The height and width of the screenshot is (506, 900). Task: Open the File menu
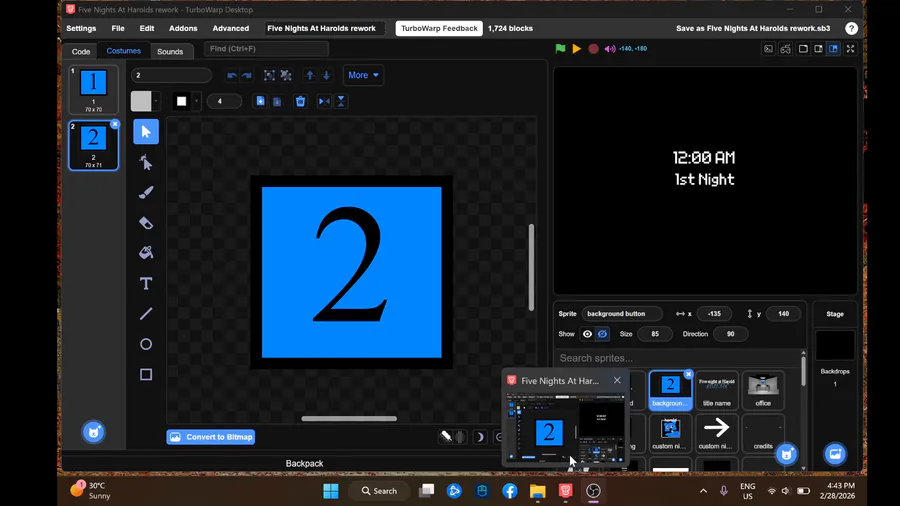(x=118, y=28)
